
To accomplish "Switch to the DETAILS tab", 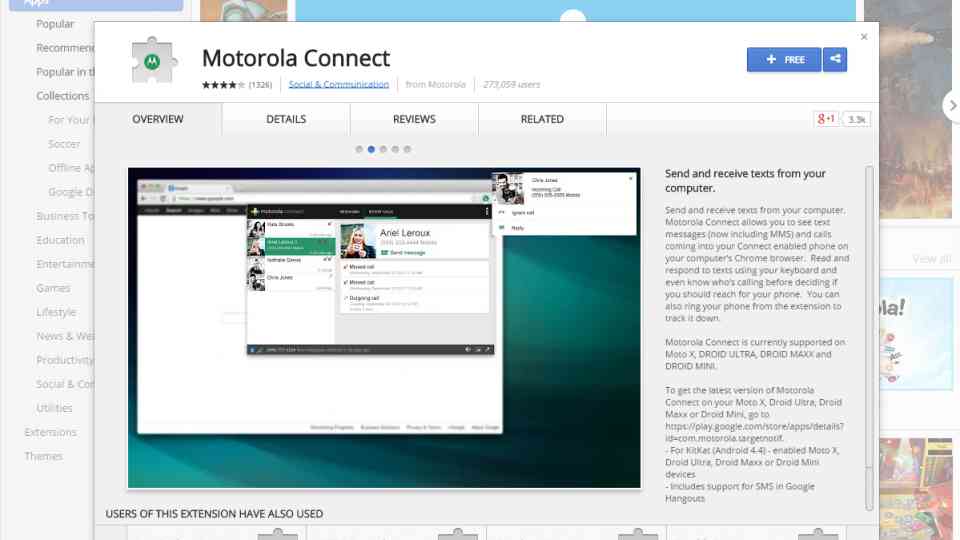I will tap(286, 119).
